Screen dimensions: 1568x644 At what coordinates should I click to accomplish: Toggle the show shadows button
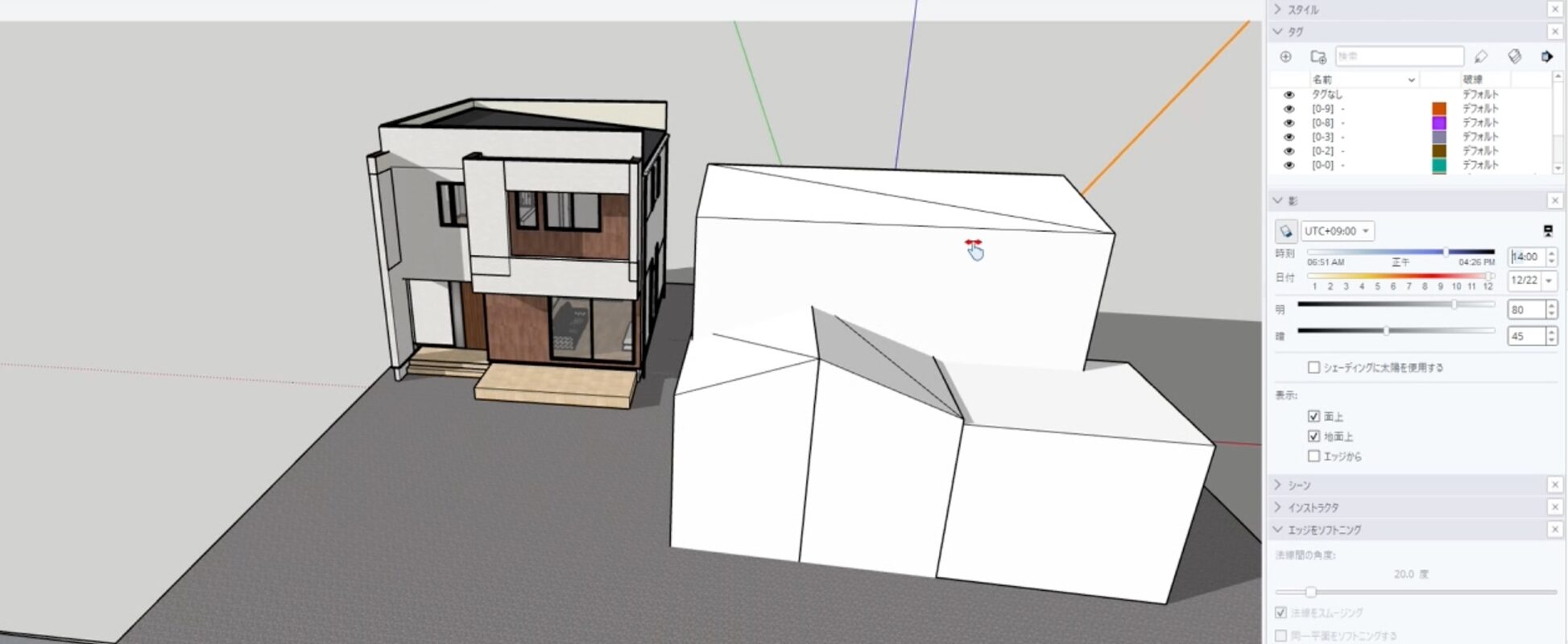click(x=1286, y=232)
